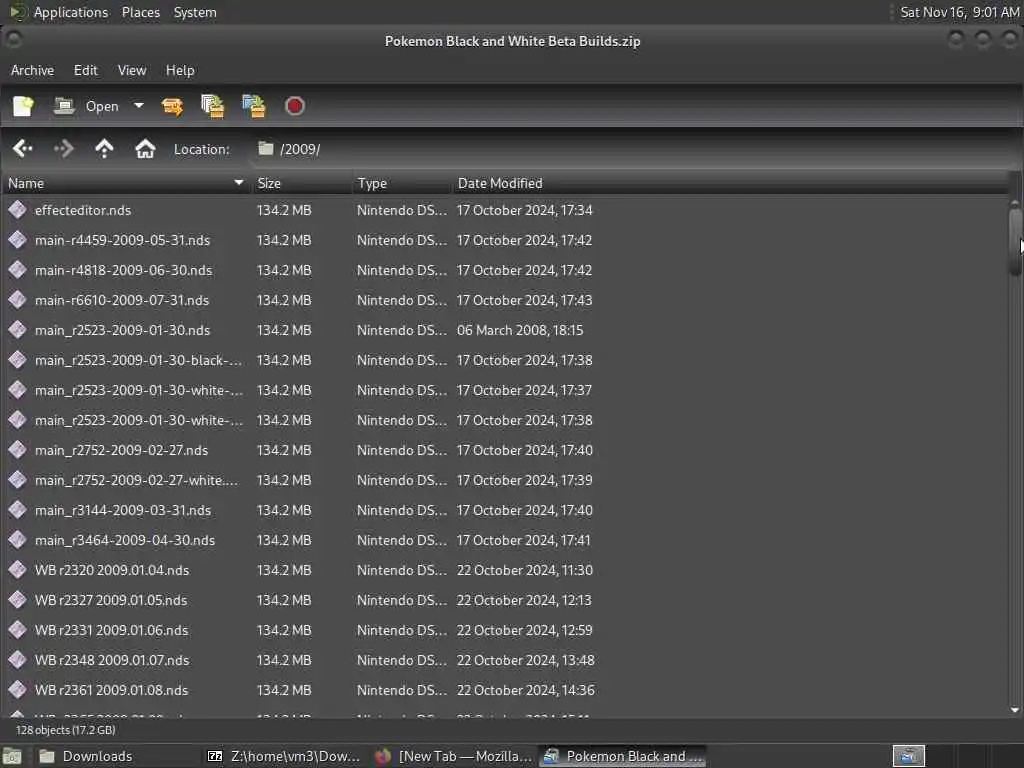Open the Edit menu
1024x768 pixels.
pos(86,70)
